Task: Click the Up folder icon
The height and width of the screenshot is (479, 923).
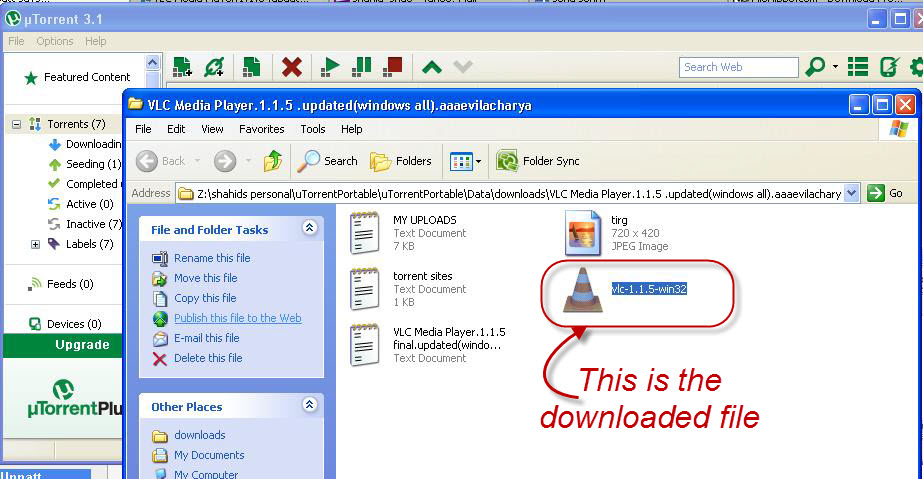Action: pyautogui.click(x=273, y=161)
